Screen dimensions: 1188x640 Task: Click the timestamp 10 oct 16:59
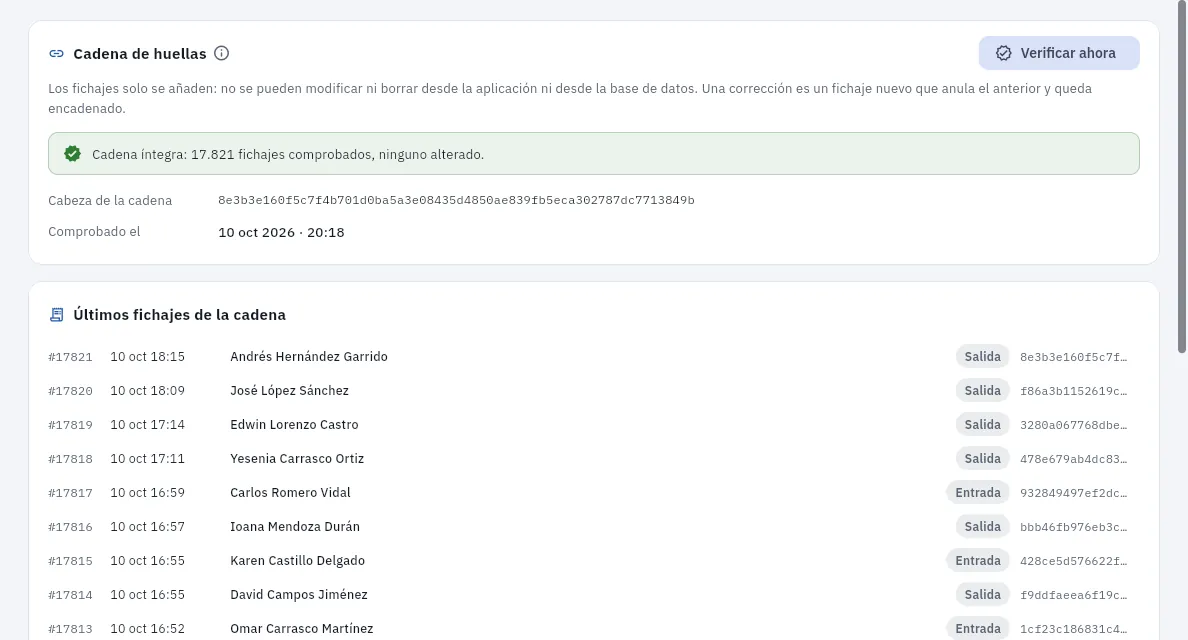tap(148, 493)
